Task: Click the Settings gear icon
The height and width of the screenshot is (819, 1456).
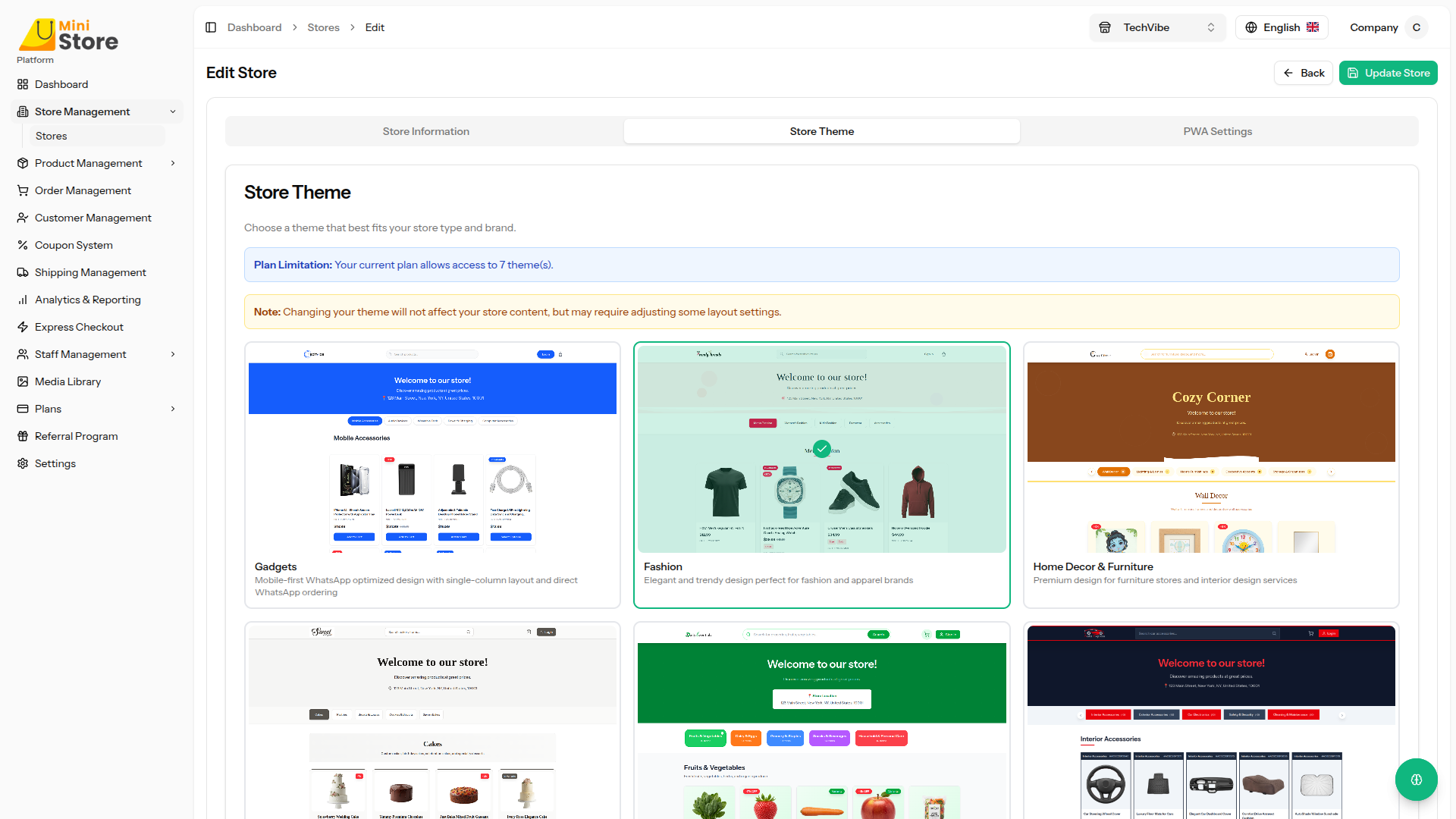Action: (x=23, y=463)
